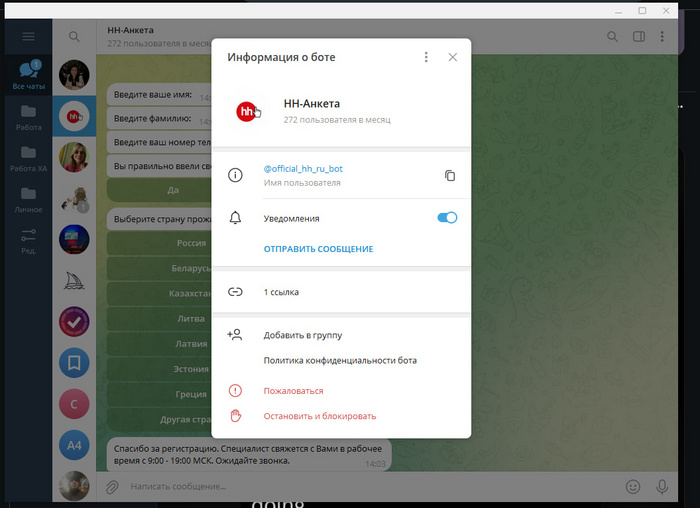Viewport: 700px width, 508px height.
Task: Open Saved Messages bookmark chat
Action: tap(74, 363)
